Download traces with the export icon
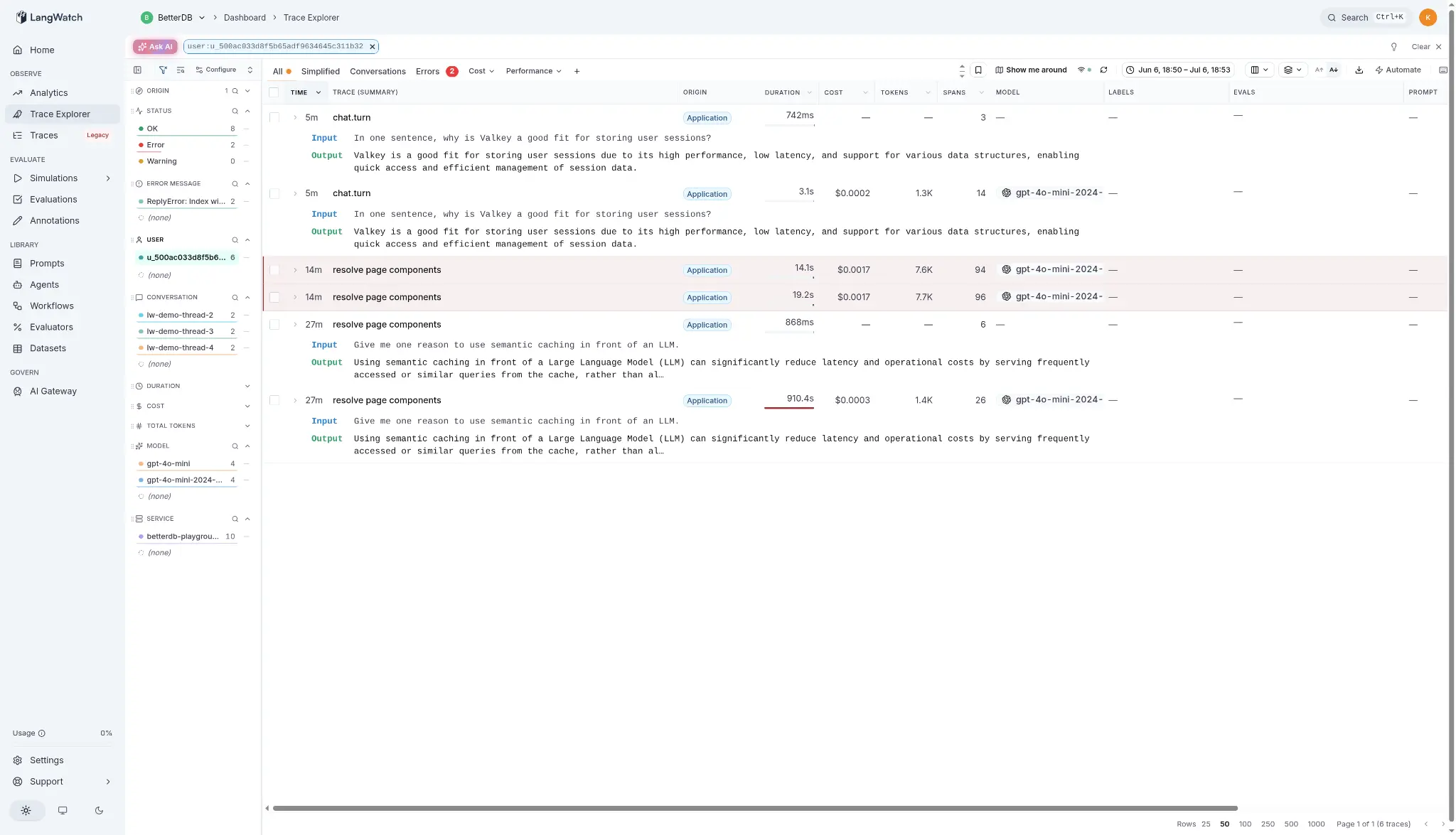Screen dimensions: 1456x835 pos(1359,70)
